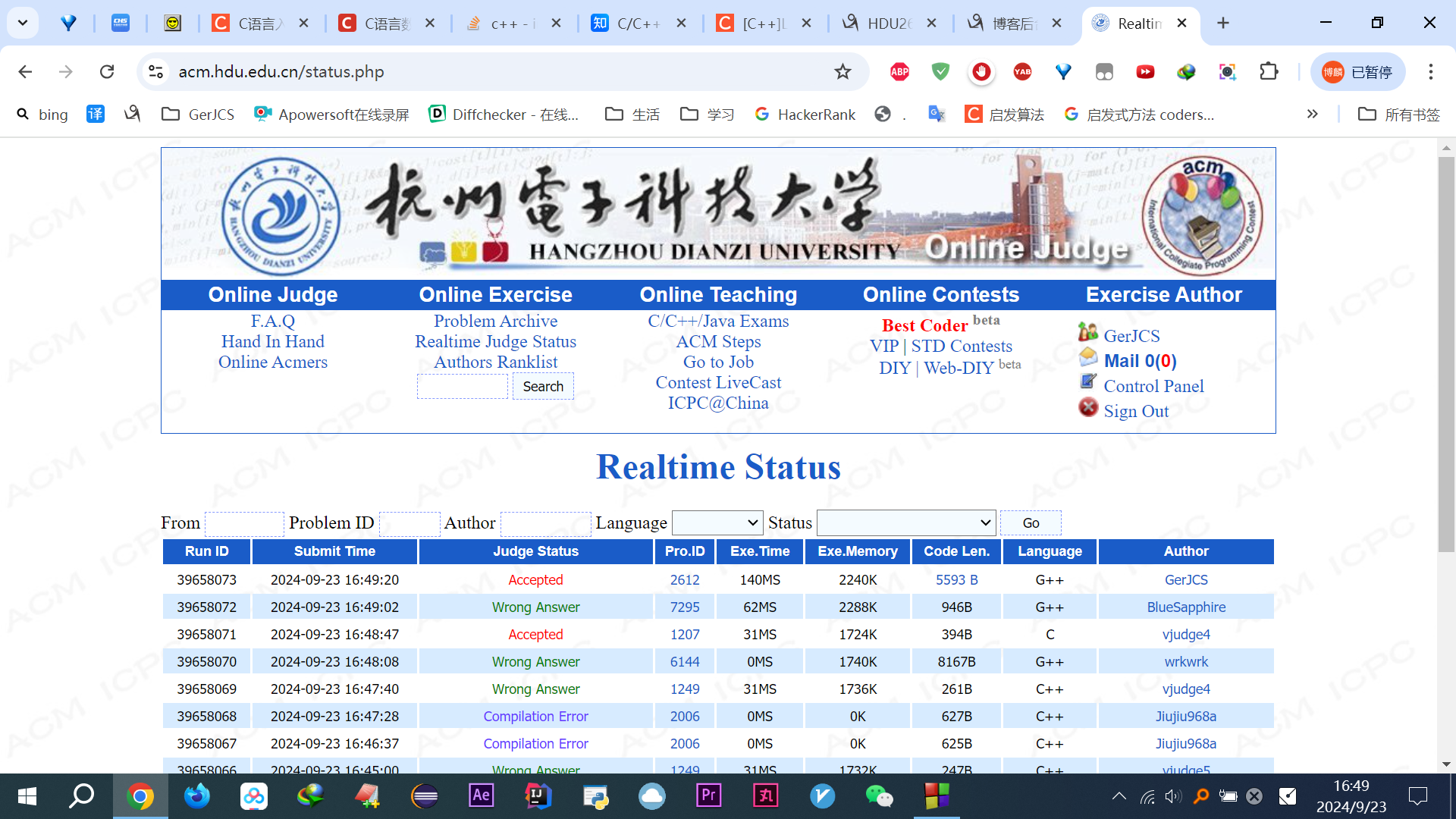Click the Problem ID input field

tap(409, 523)
